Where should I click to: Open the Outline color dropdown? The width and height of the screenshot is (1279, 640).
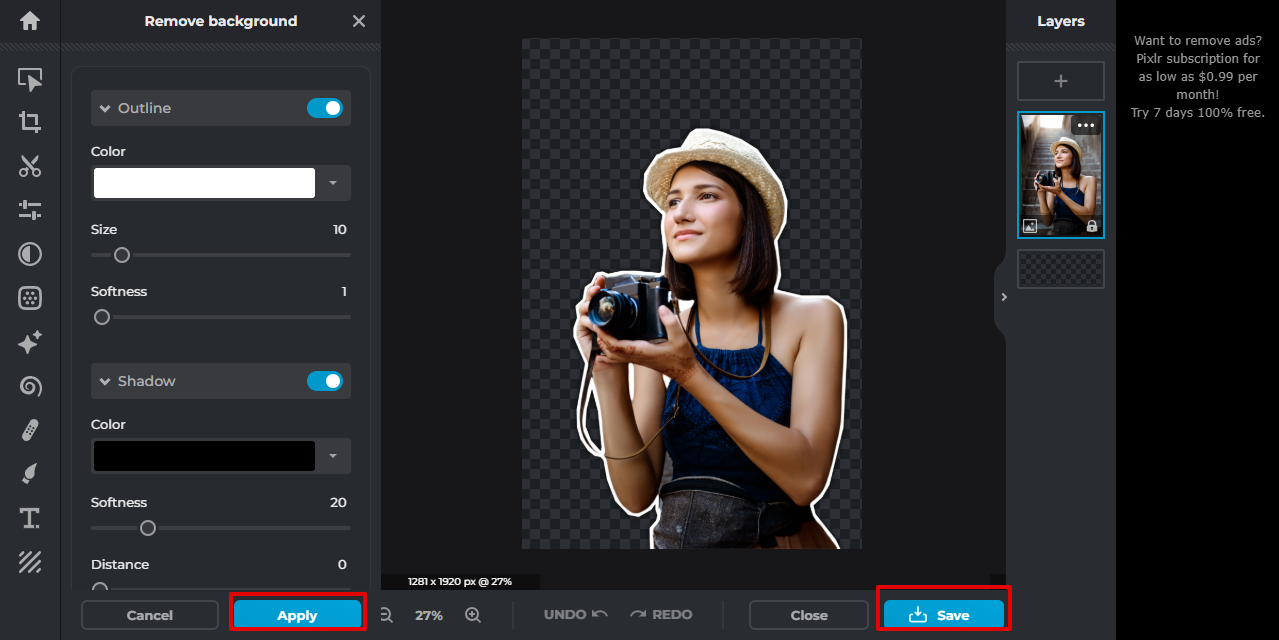333,183
